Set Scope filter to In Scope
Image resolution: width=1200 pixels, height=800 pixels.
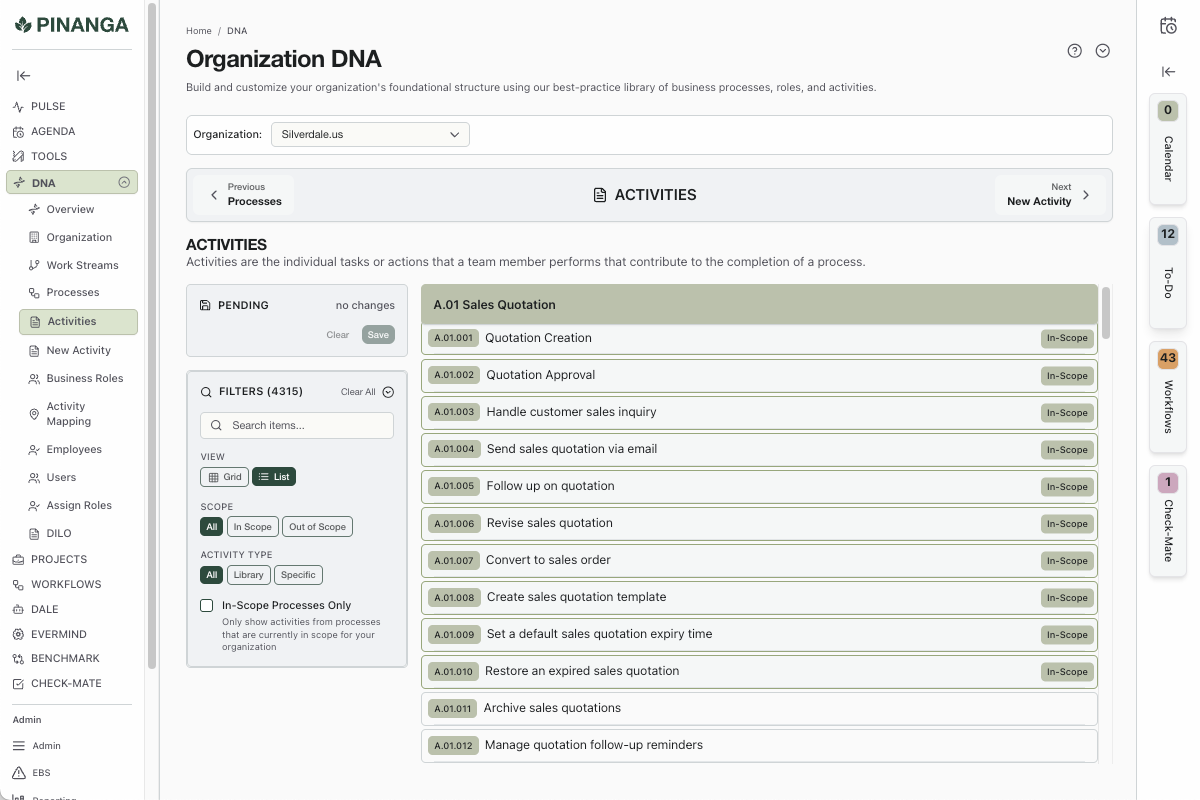point(253,527)
